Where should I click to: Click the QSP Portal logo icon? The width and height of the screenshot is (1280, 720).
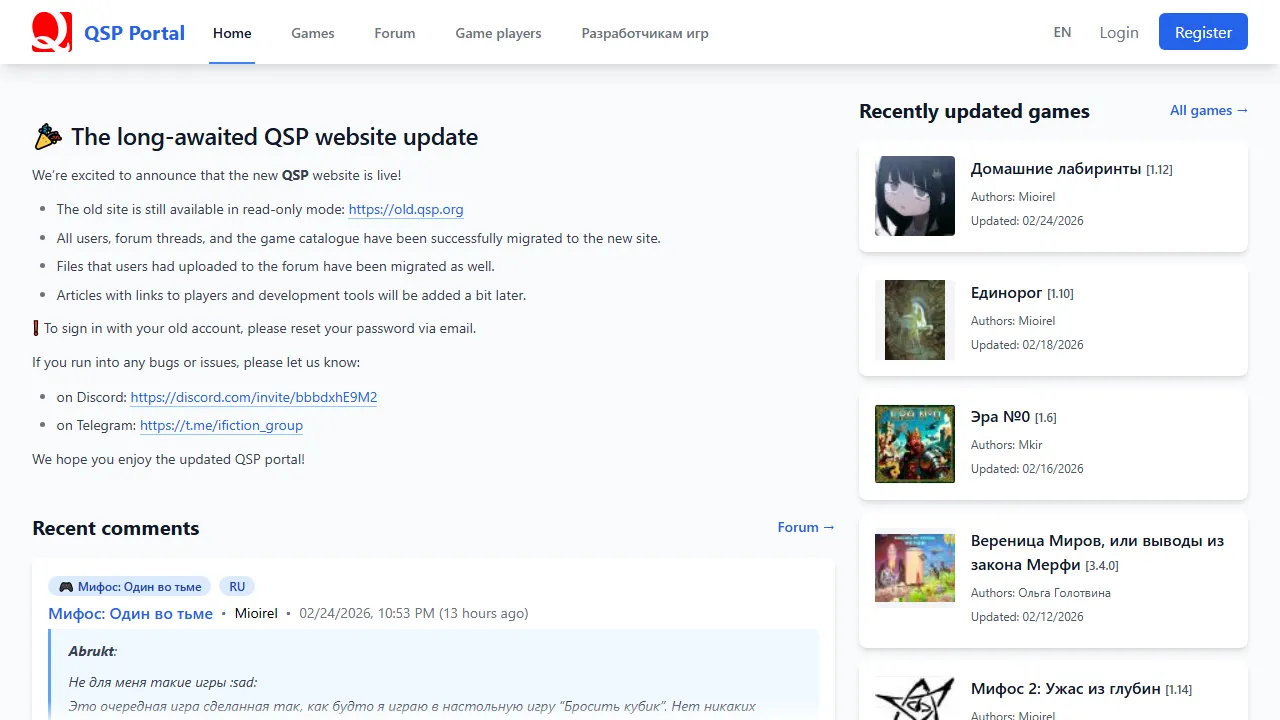point(51,31)
